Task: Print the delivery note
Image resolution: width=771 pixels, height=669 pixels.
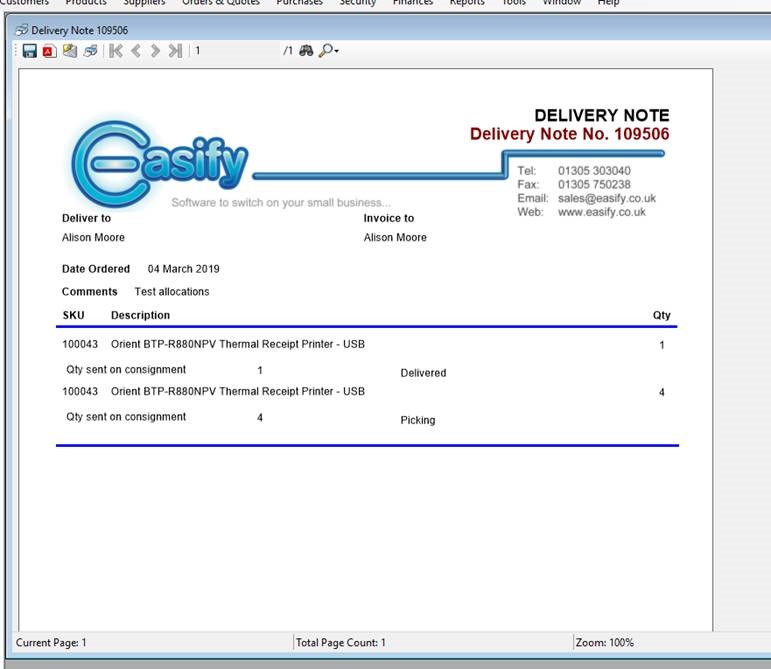Action: (x=90, y=51)
